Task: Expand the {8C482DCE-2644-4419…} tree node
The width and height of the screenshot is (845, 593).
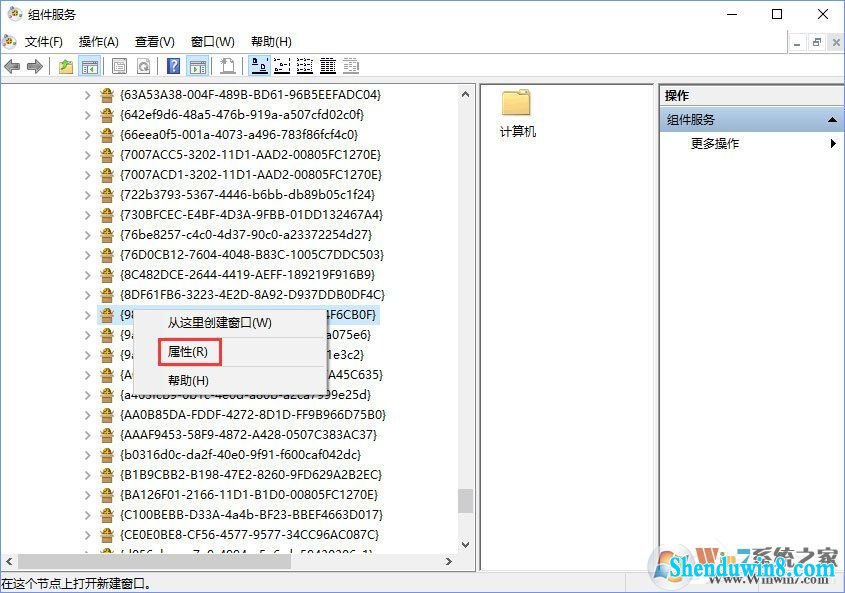Action: pyautogui.click(x=87, y=275)
